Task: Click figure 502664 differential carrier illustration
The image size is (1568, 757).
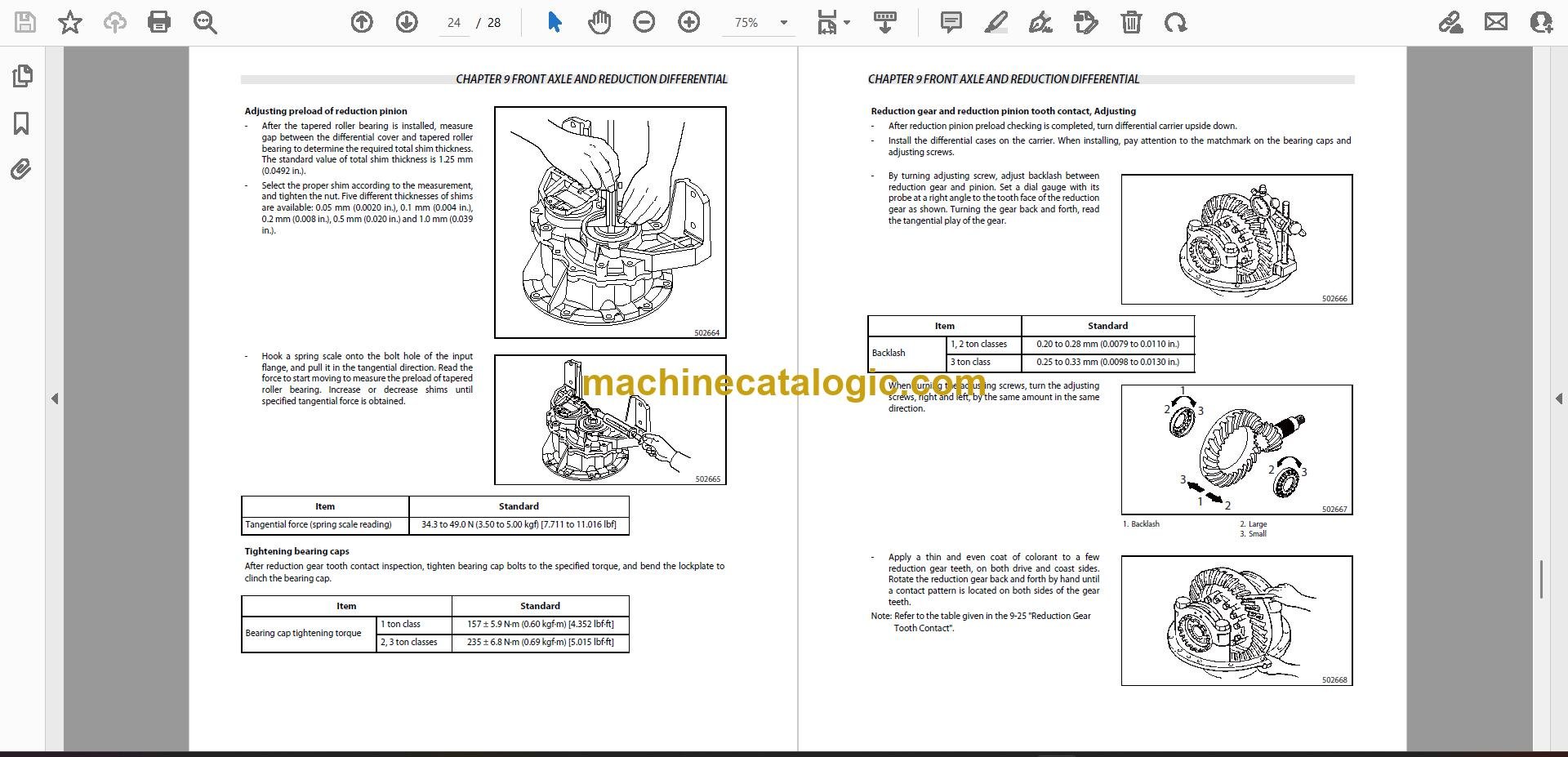Action: coord(610,222)
